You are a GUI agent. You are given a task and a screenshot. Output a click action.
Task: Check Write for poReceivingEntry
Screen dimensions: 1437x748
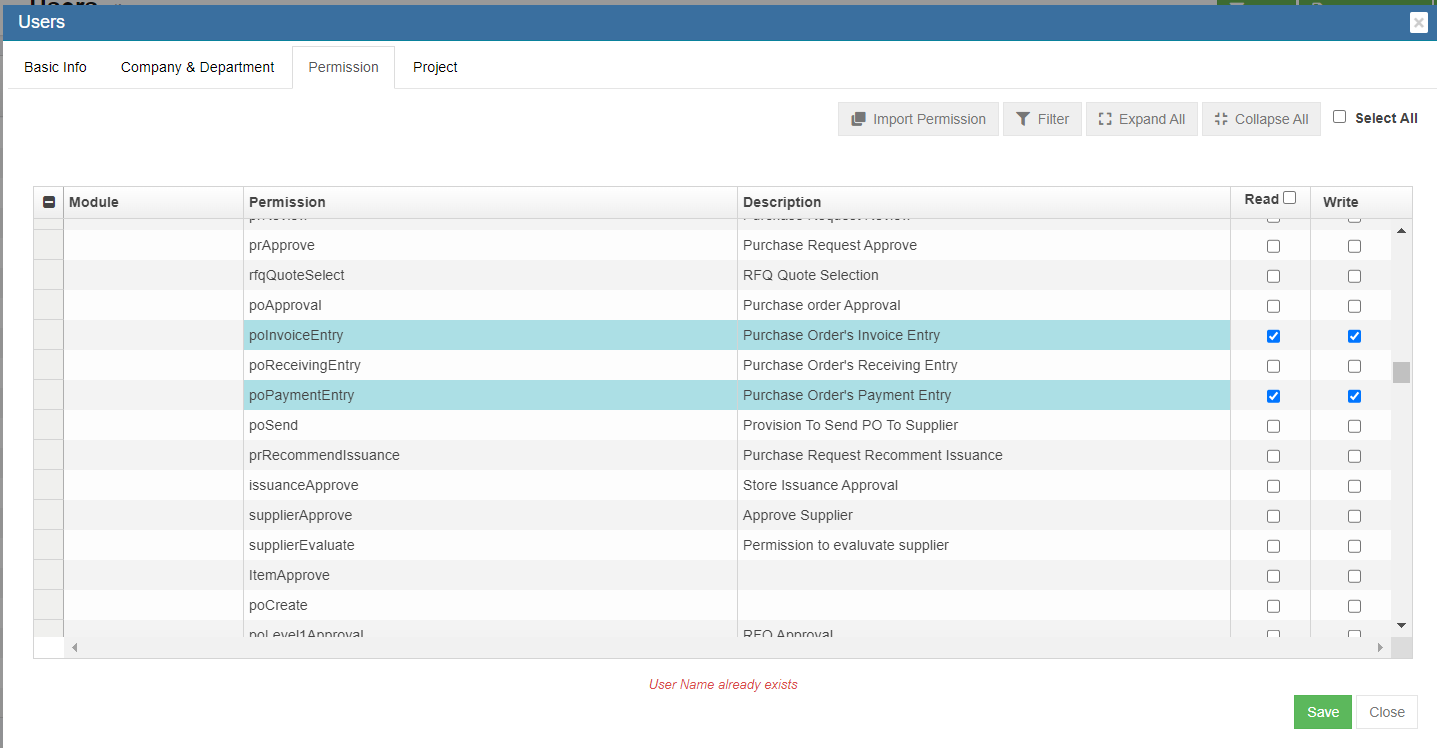[x=1354, y=366]
